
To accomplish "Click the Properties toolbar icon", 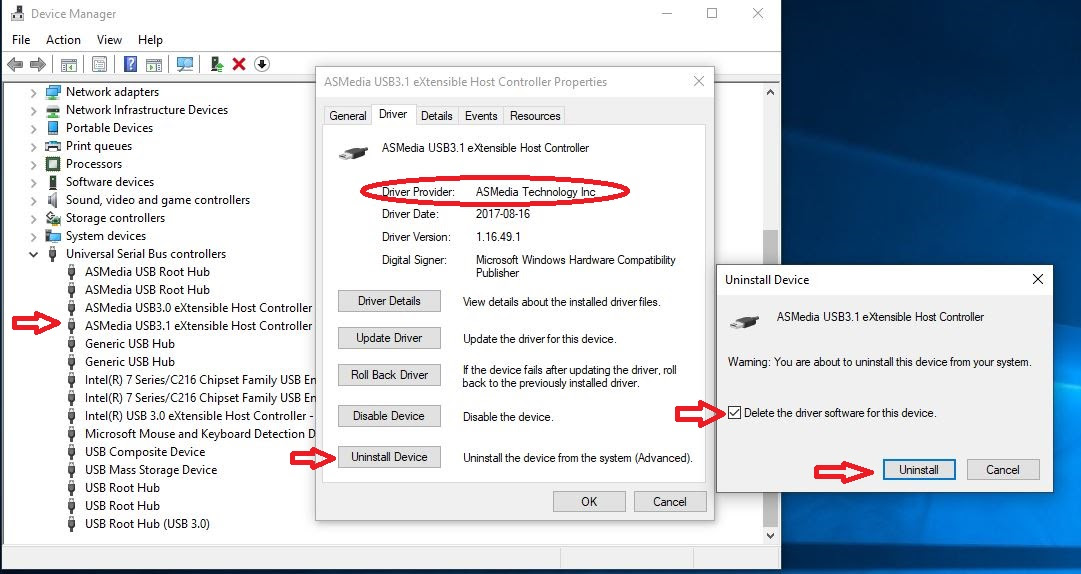I will [99, 65].
